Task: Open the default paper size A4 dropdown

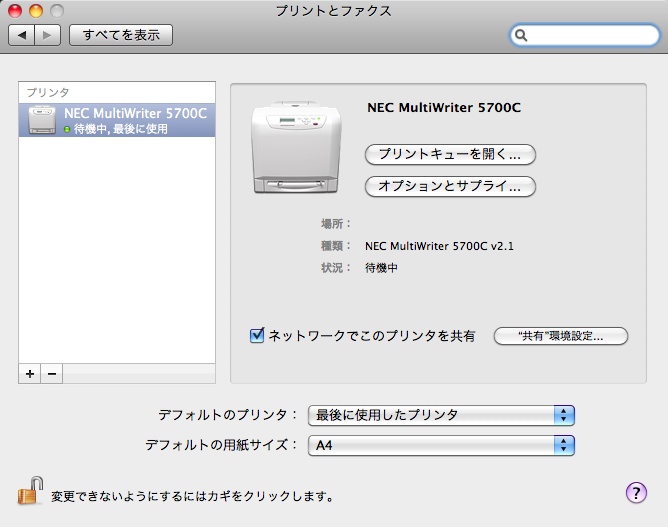Action: [441, 445]
